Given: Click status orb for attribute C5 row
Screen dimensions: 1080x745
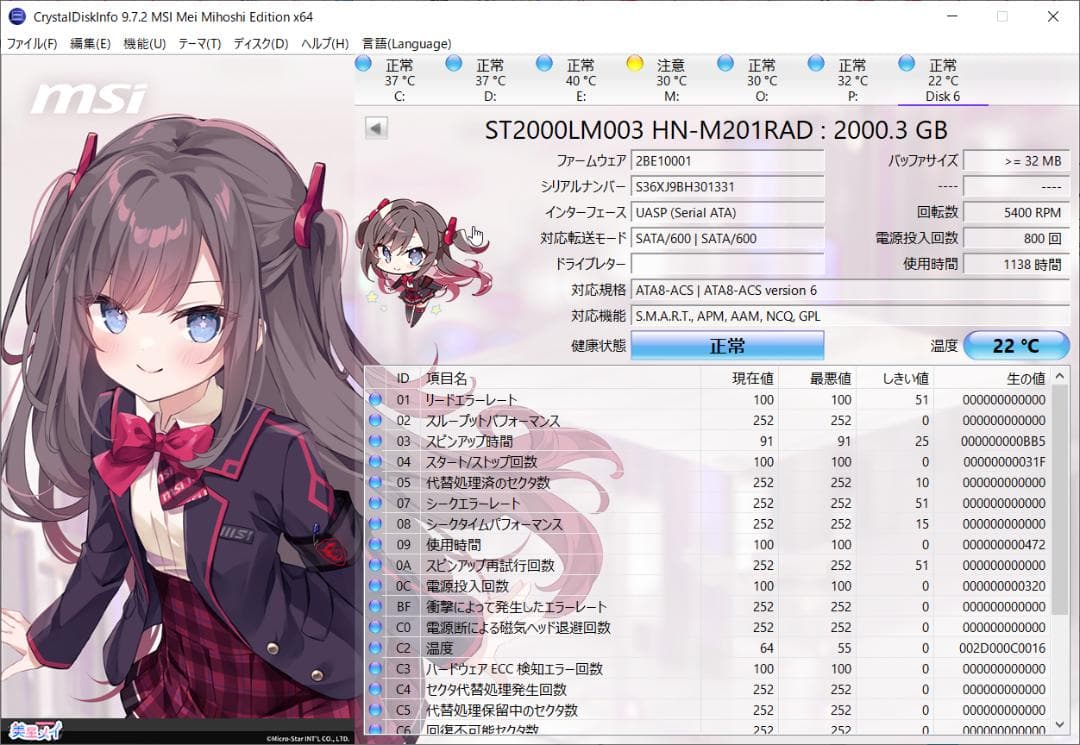Looking at the screenshot, I should 375,710.
